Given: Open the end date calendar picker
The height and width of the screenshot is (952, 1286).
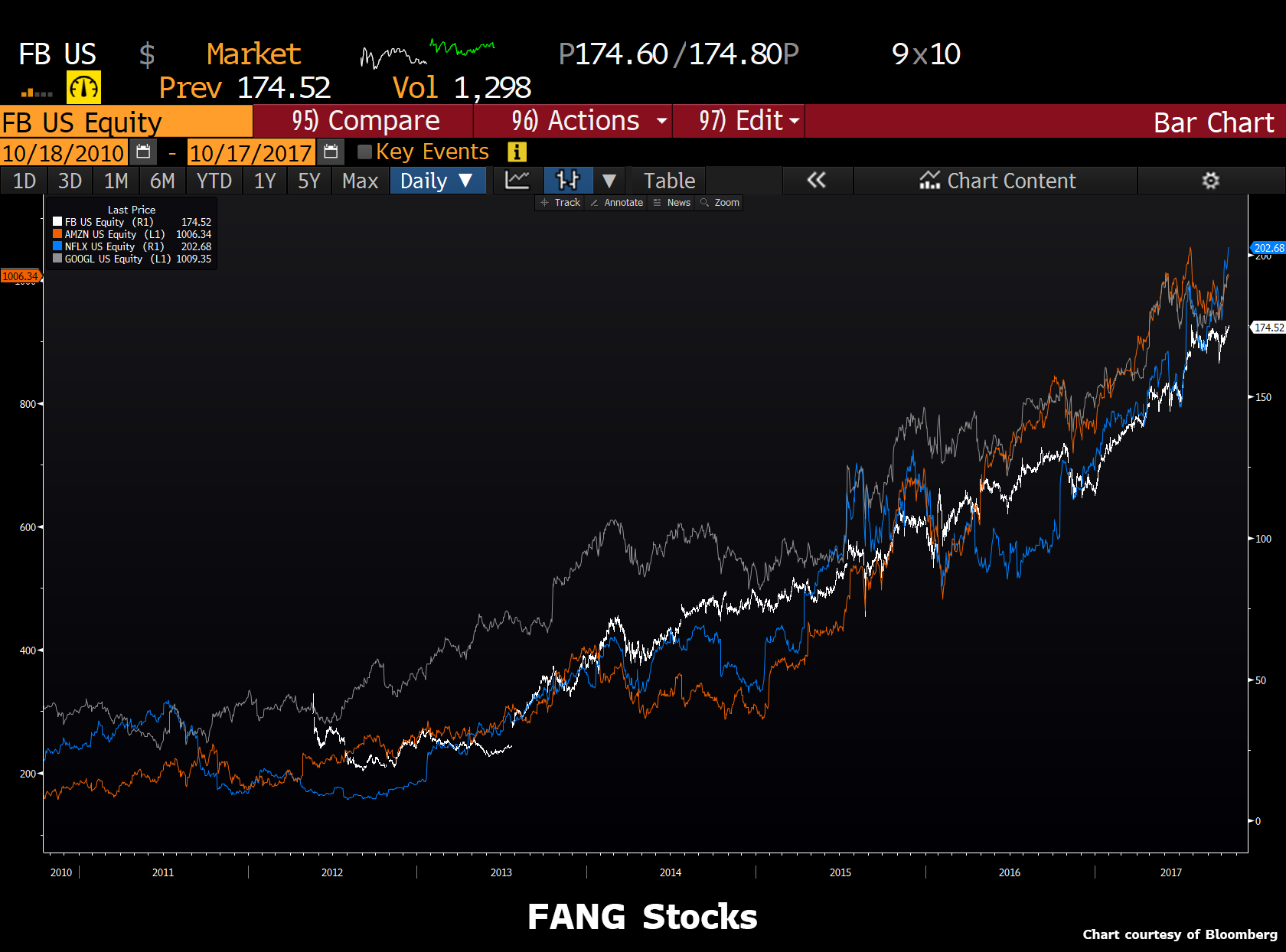Looking at the screenshot, I should tap(331, 152).
